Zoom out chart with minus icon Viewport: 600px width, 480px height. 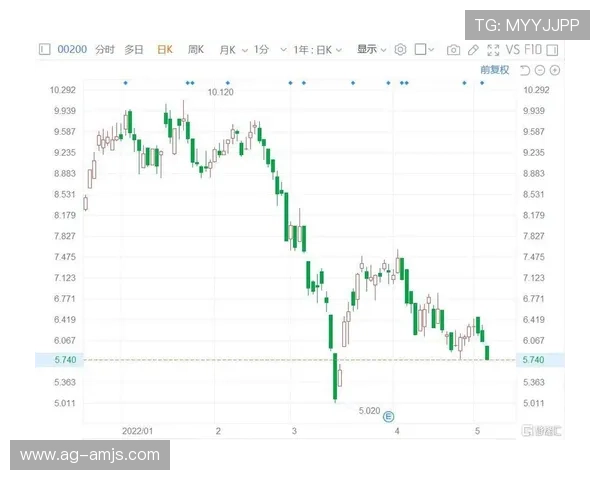pyautogui.click(x=540, y=70)
